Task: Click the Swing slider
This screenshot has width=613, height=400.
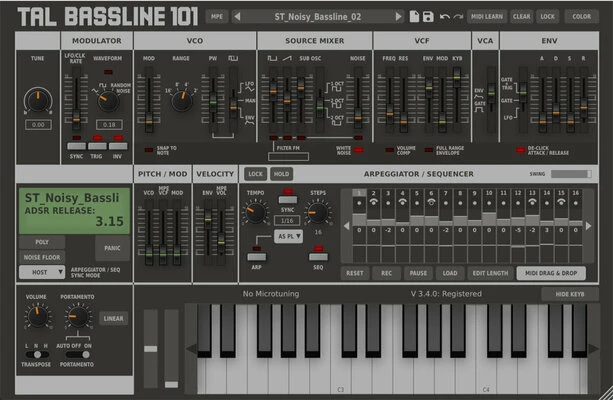Action: pyautogui.click(x=571, y=174)
